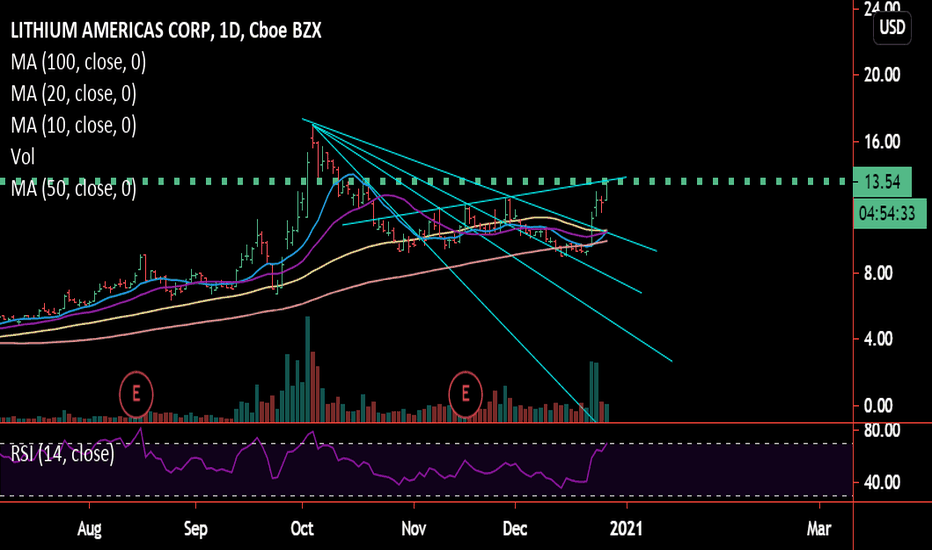Viewport: 932px width, 550px height.
Task: Select the MA (50, close, 0) indicator label
Action: [x=74, y=188]
